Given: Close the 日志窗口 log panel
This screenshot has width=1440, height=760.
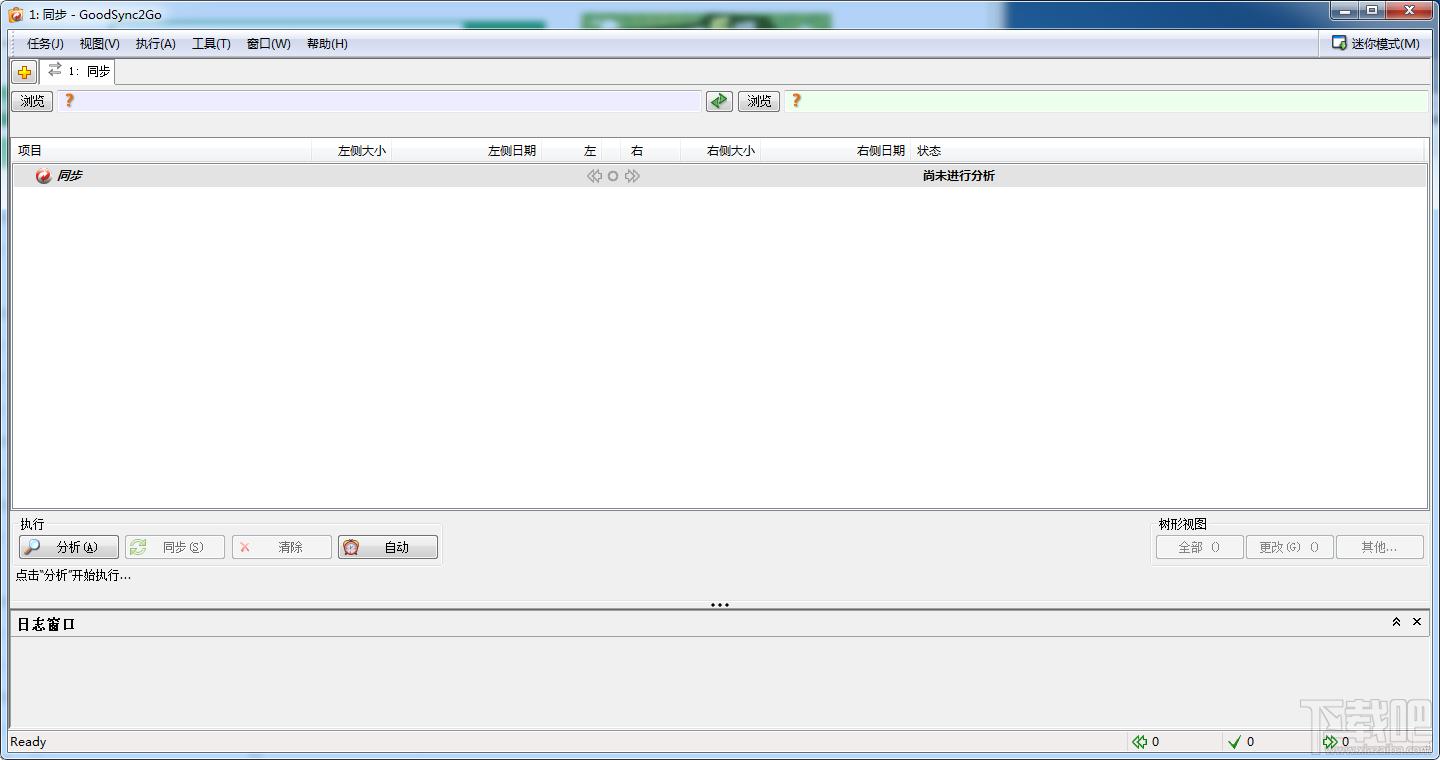Looking at the screenshot, I should tap(1417, 622).
